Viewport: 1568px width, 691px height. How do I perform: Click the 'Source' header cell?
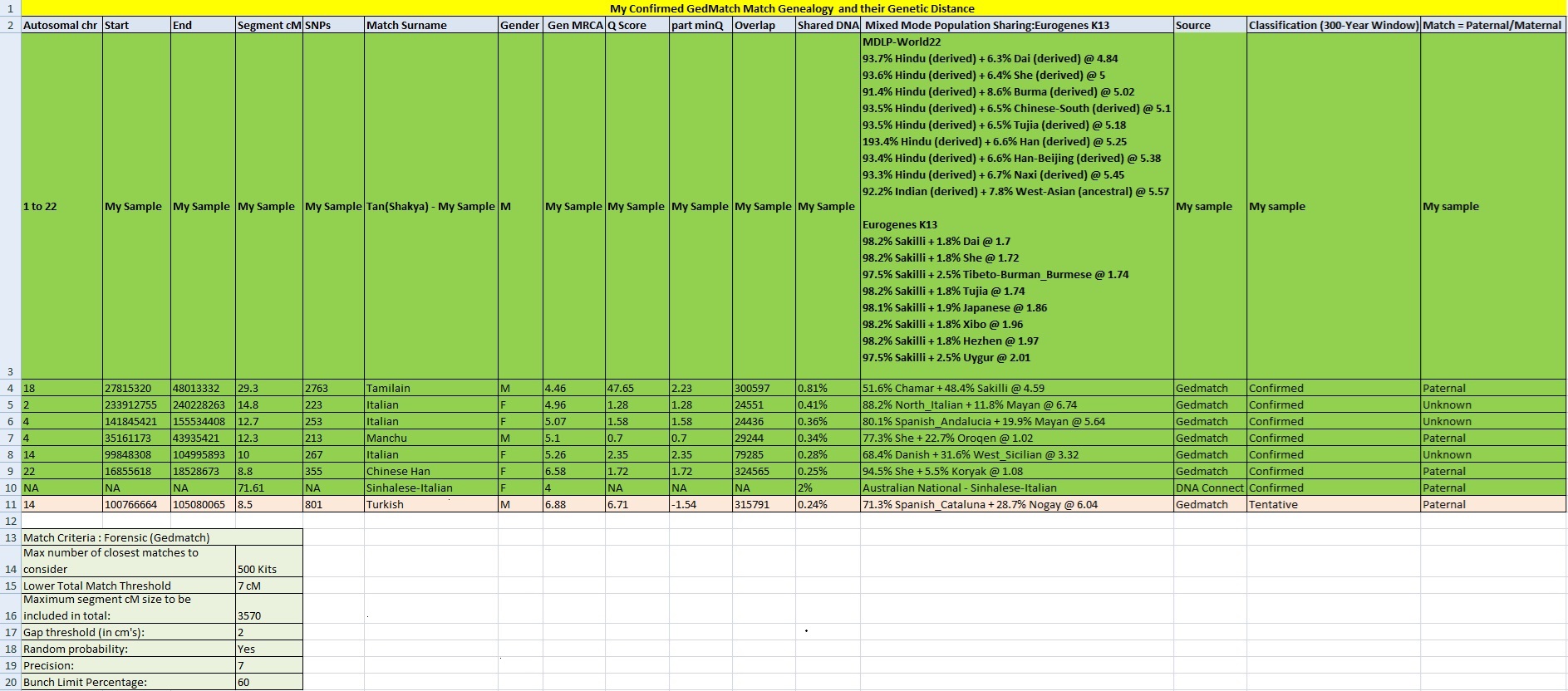[1210, 25]
